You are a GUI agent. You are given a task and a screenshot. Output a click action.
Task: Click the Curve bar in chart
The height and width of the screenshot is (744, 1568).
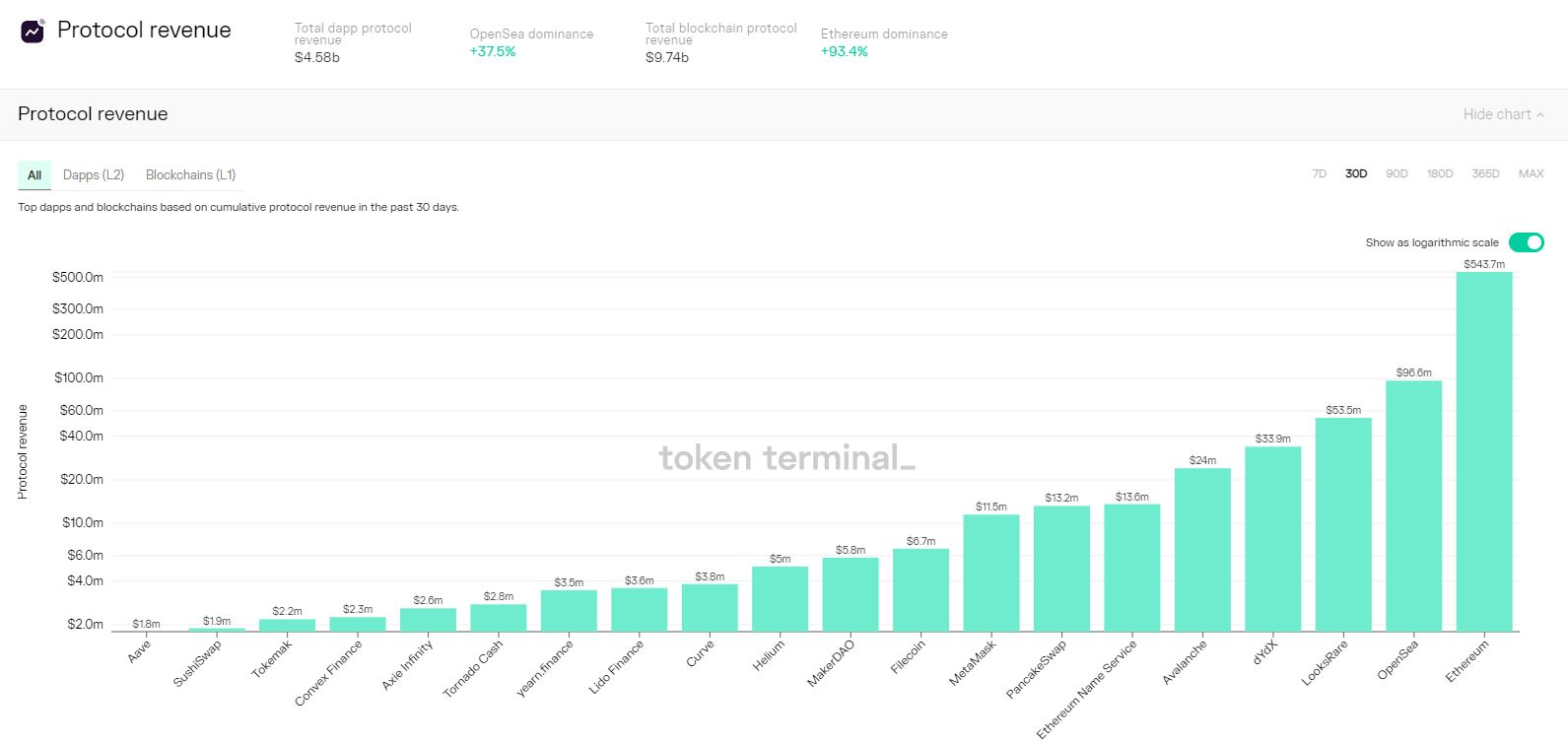point(710,608)
